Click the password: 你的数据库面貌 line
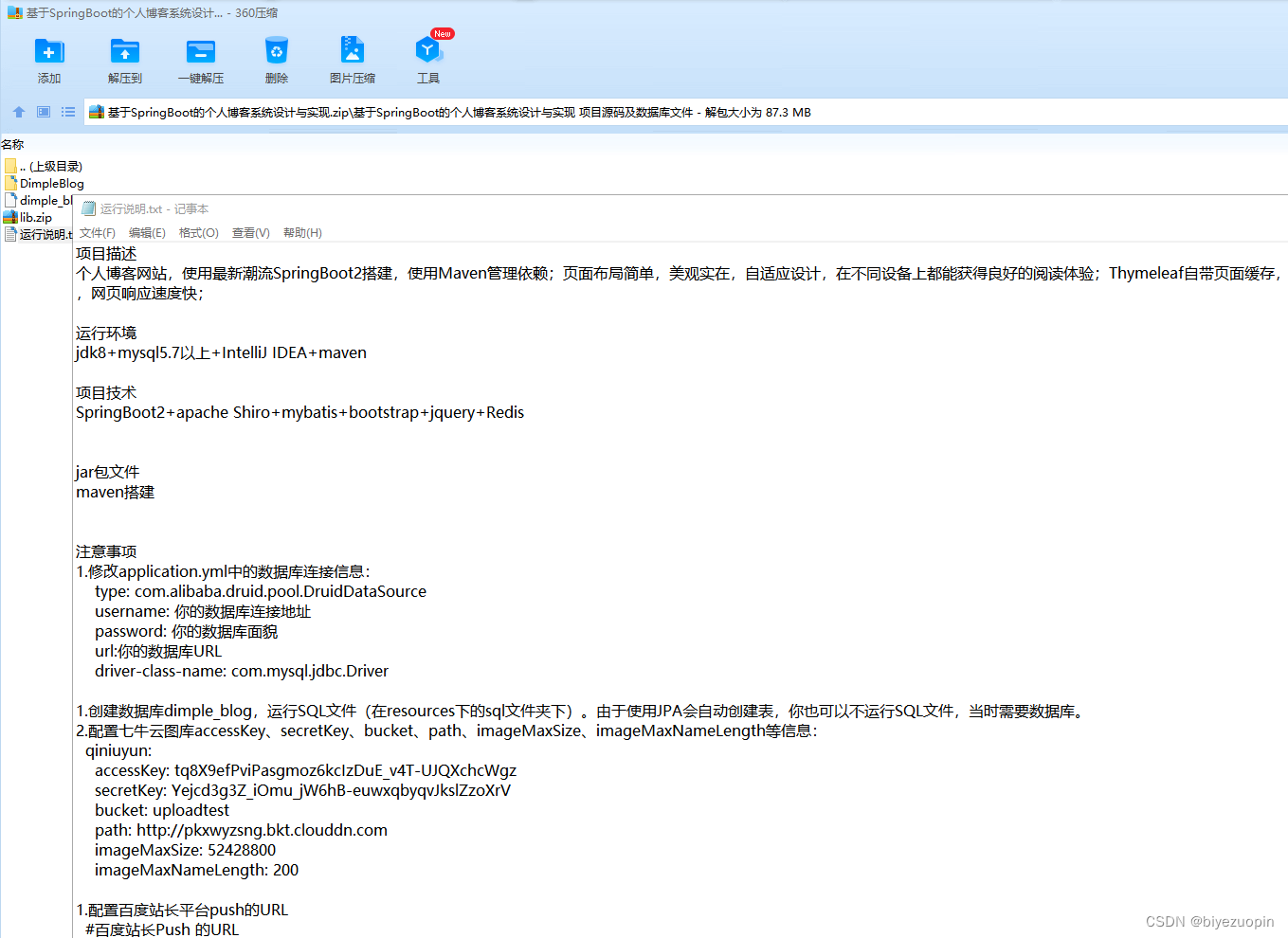The height and width of the screenshot is (938, 1288). pyautogui.click(x=187, y=632)
